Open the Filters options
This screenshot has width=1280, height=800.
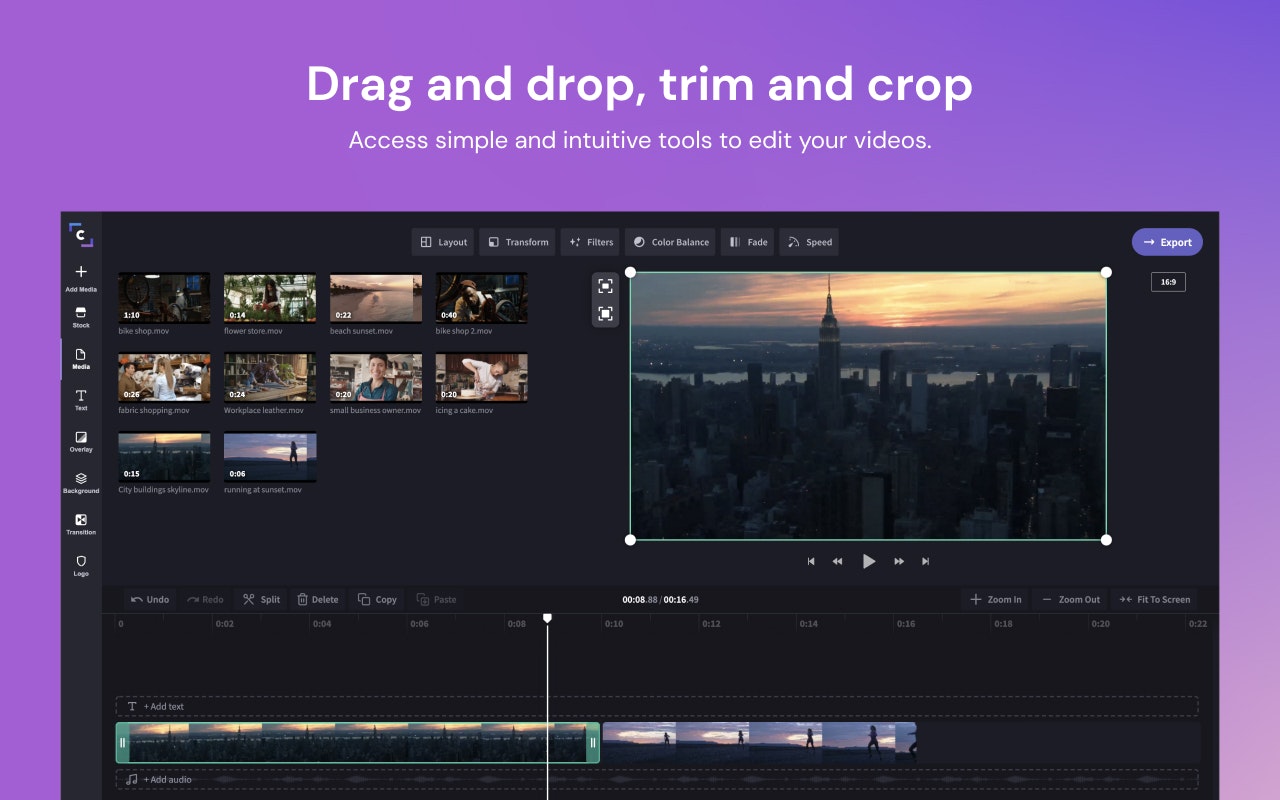590,241
